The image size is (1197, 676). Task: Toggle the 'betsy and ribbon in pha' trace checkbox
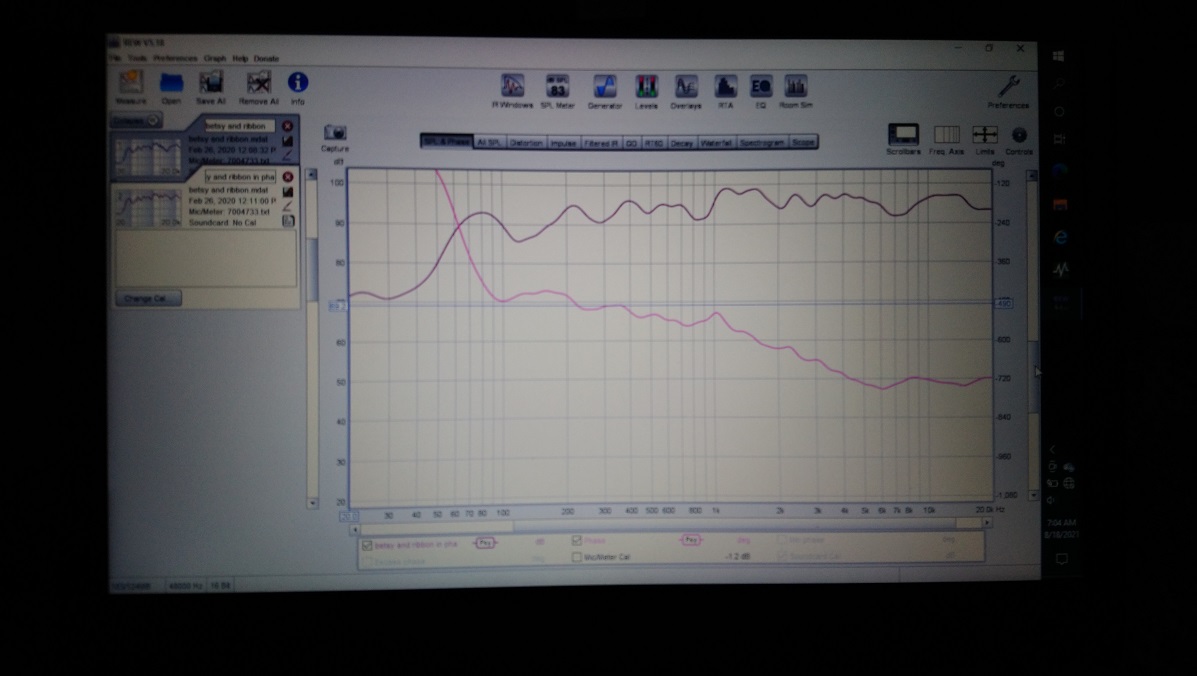367,545
